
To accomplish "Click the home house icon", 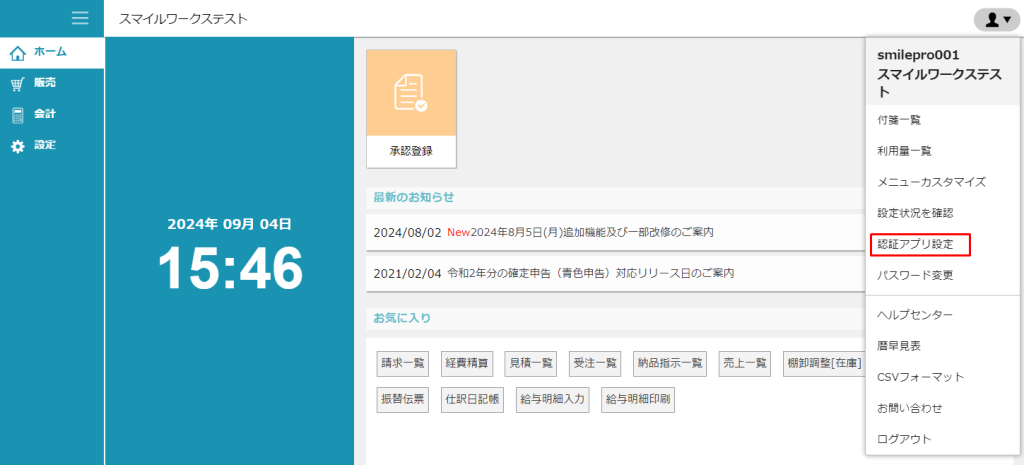I will point(18,53).
